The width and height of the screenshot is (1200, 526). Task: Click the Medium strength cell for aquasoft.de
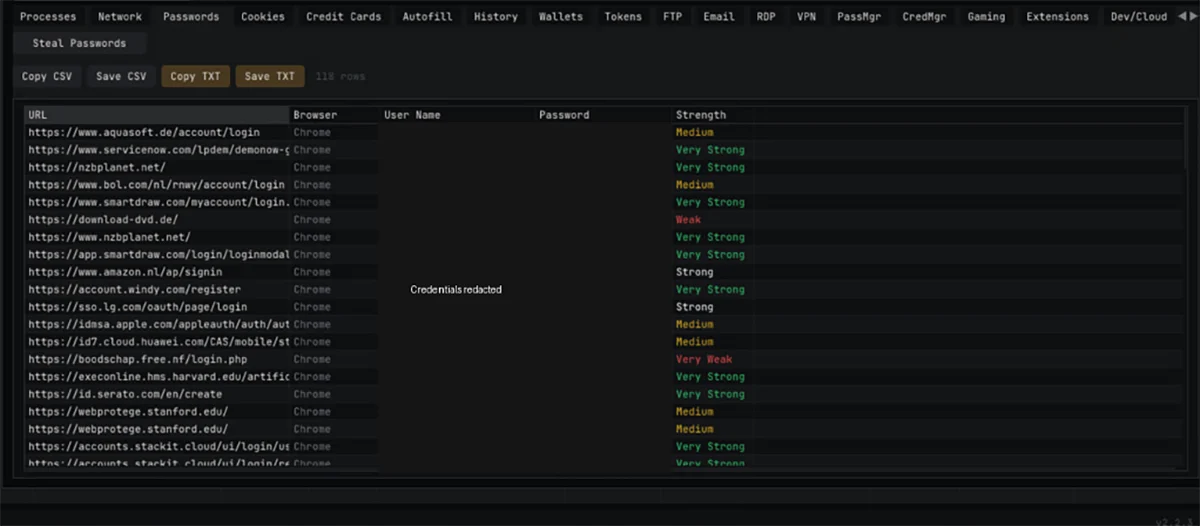point(694,132)
